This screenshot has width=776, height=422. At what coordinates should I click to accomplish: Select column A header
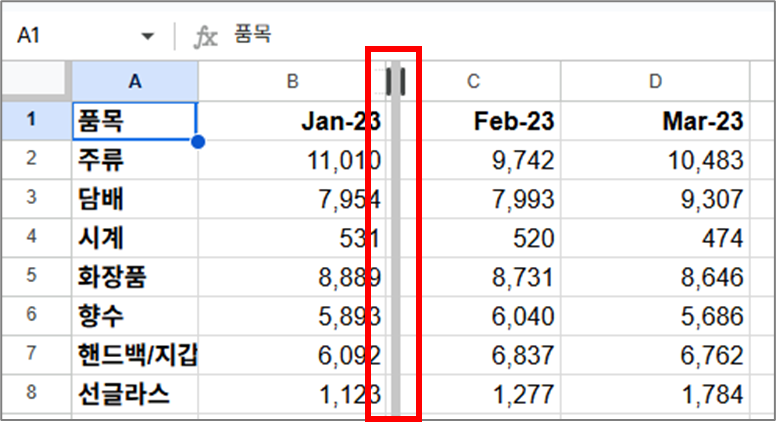135,81
